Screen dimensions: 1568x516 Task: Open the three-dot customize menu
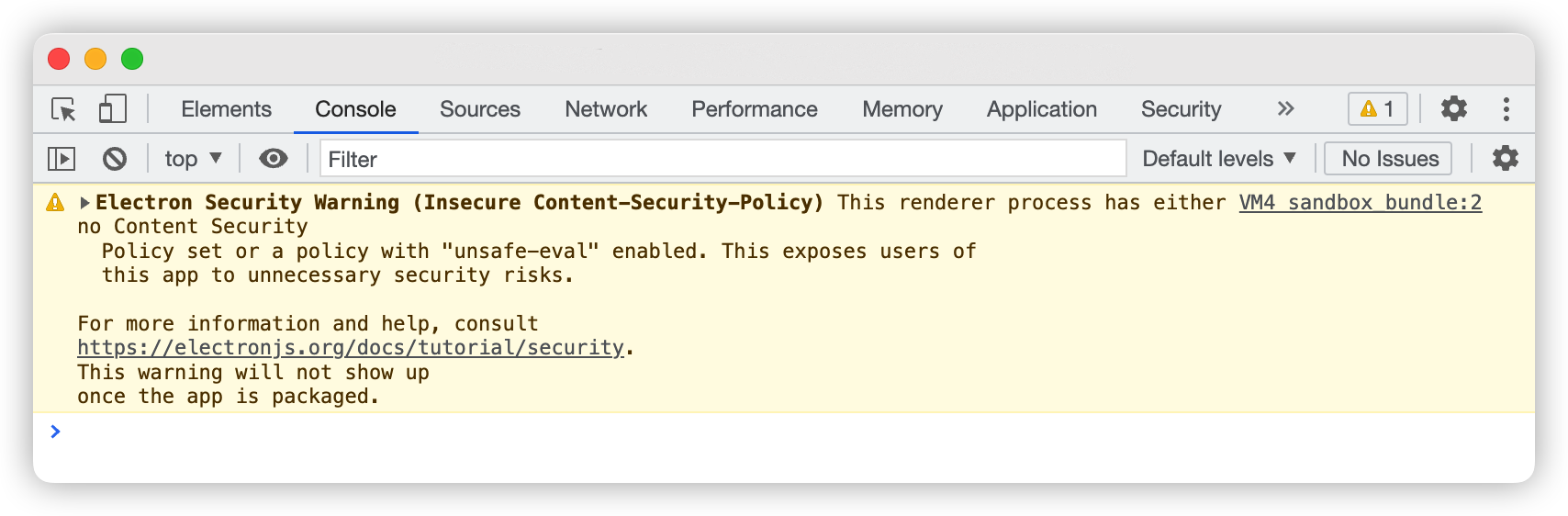coord(1506,109)
